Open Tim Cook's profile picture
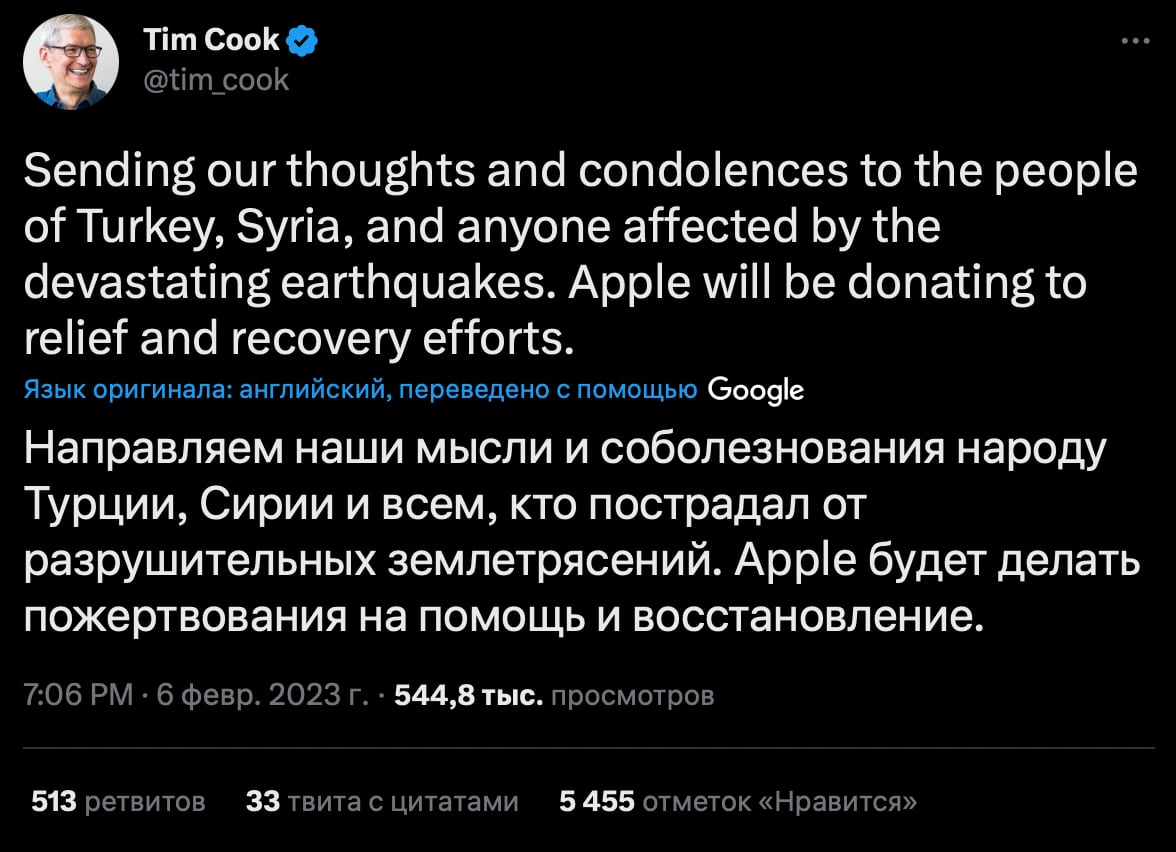This screenshot has width=1176, height=852. tap(70, 62)
